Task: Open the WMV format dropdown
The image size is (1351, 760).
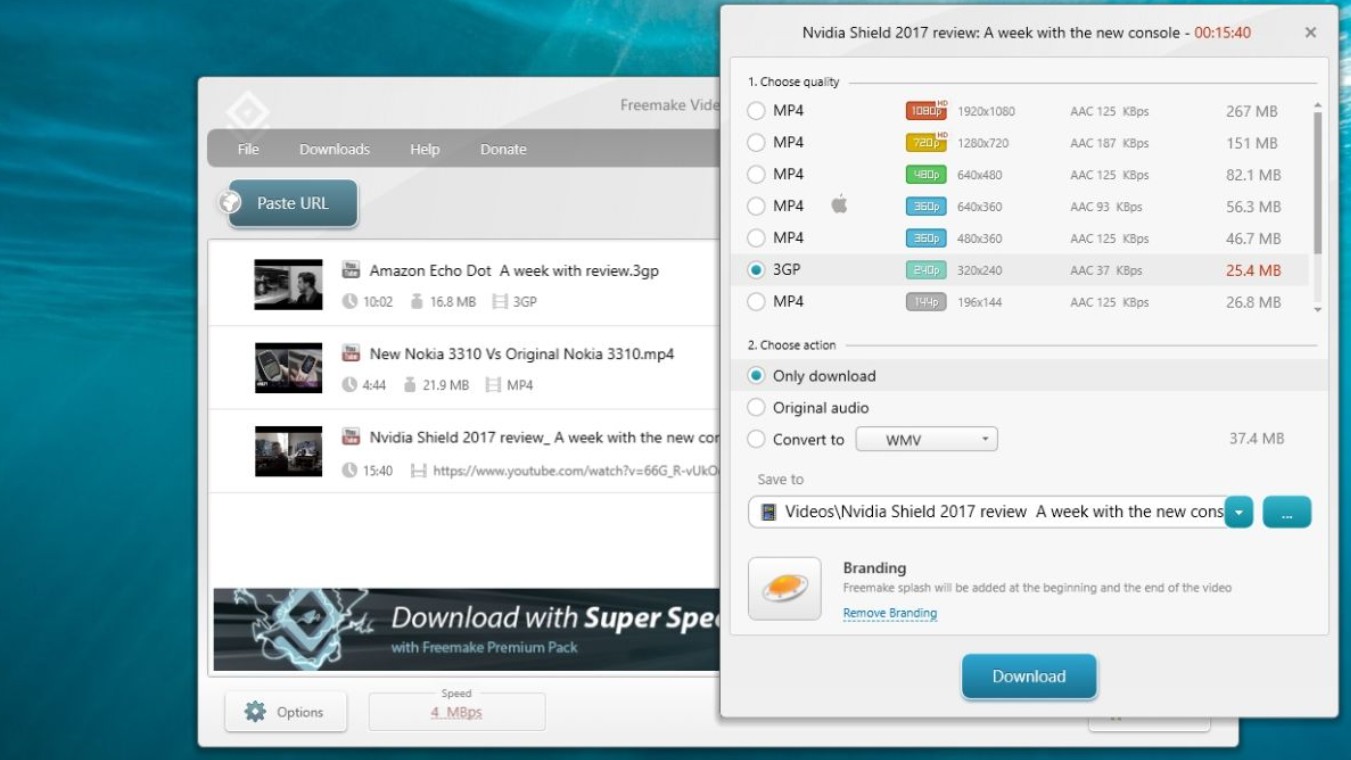Action: tap(926, 439)
